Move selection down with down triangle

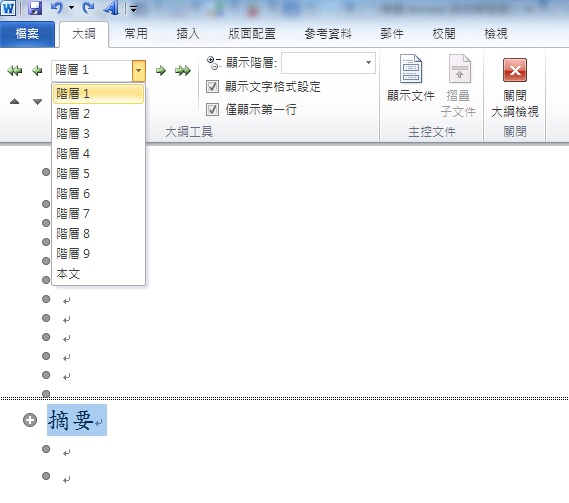(x=37, y=102)
